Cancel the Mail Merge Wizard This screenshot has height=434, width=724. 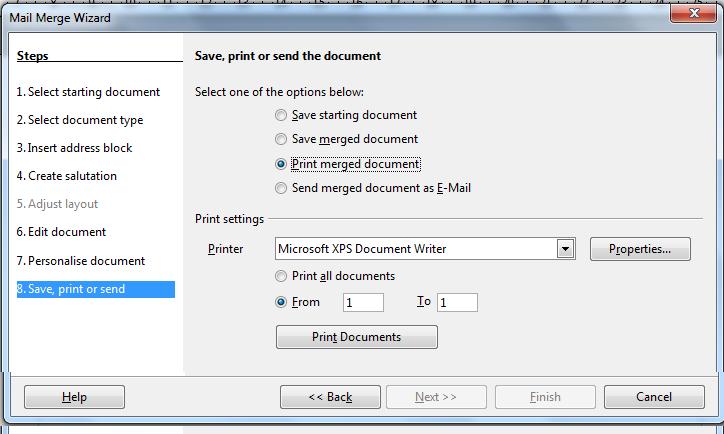coord(654,397)
